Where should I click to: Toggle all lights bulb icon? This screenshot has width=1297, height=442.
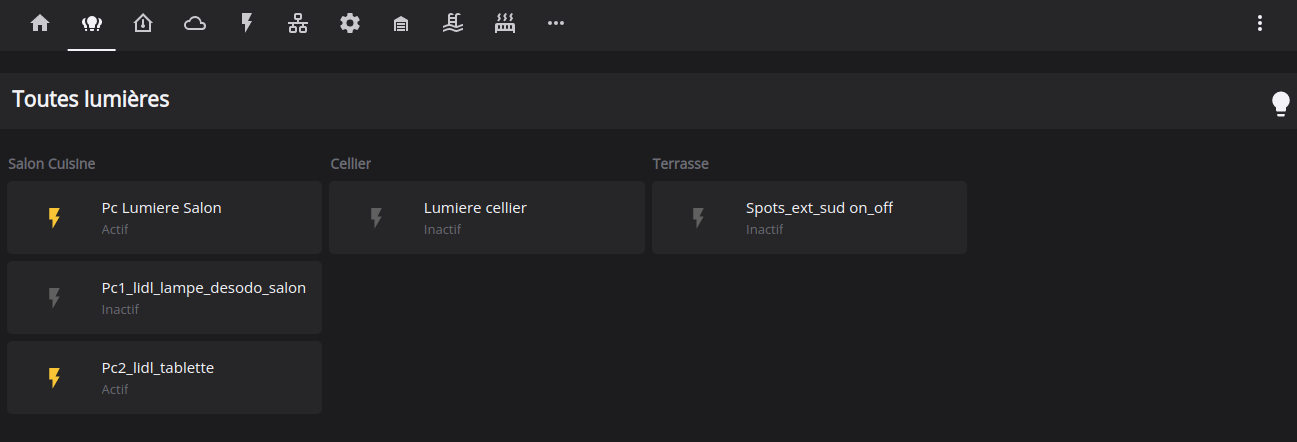pos(1281,104)
